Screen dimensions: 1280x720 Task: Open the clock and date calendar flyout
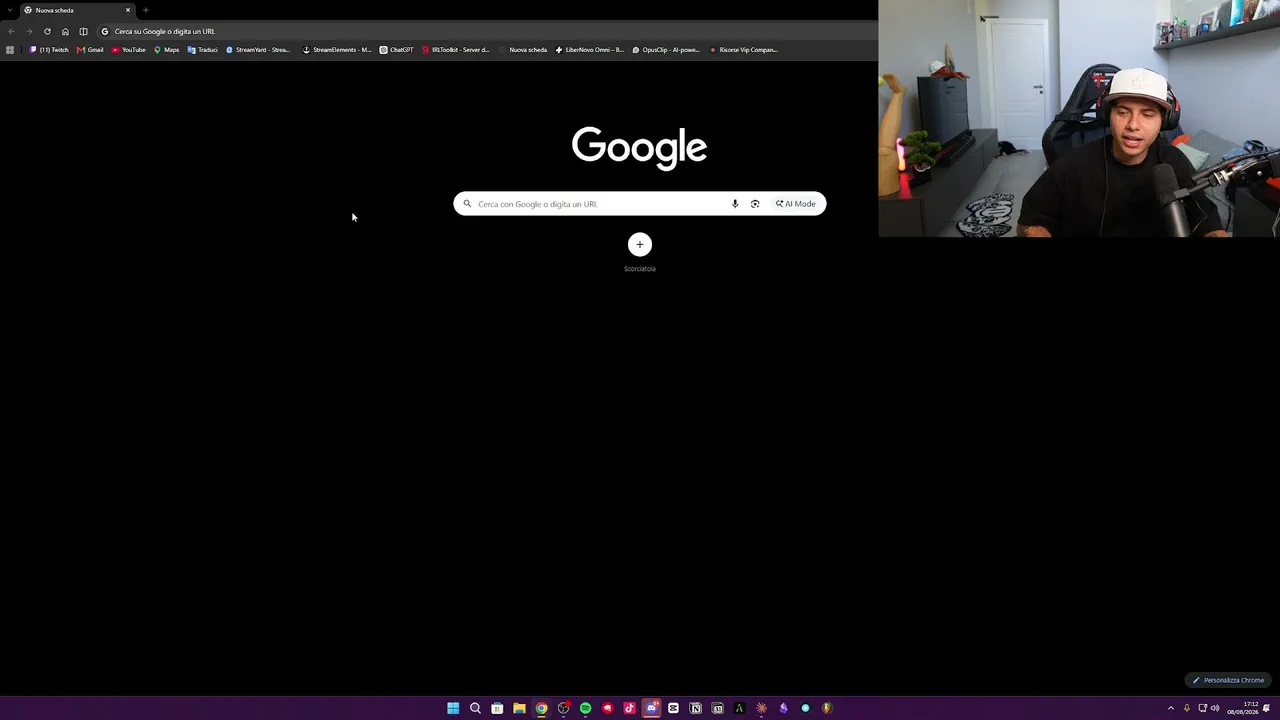coord(1243,708)
